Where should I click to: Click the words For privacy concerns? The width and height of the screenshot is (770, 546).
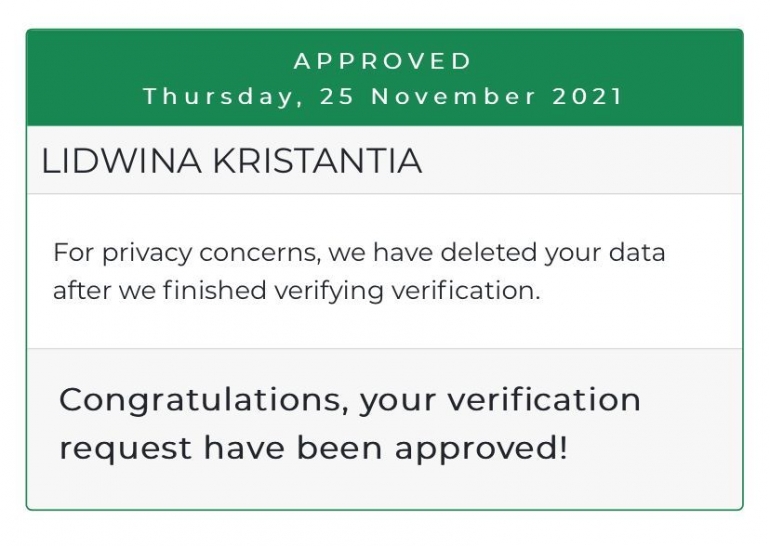pyautogui.click(x=187, y=253)
